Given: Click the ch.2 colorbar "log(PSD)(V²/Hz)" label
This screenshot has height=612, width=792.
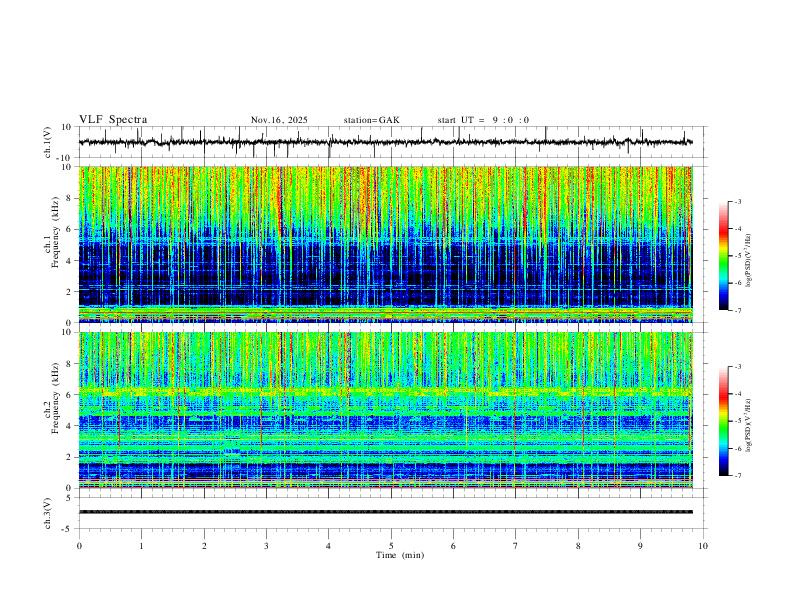Looking at the screenshot, I should [749, 425].
